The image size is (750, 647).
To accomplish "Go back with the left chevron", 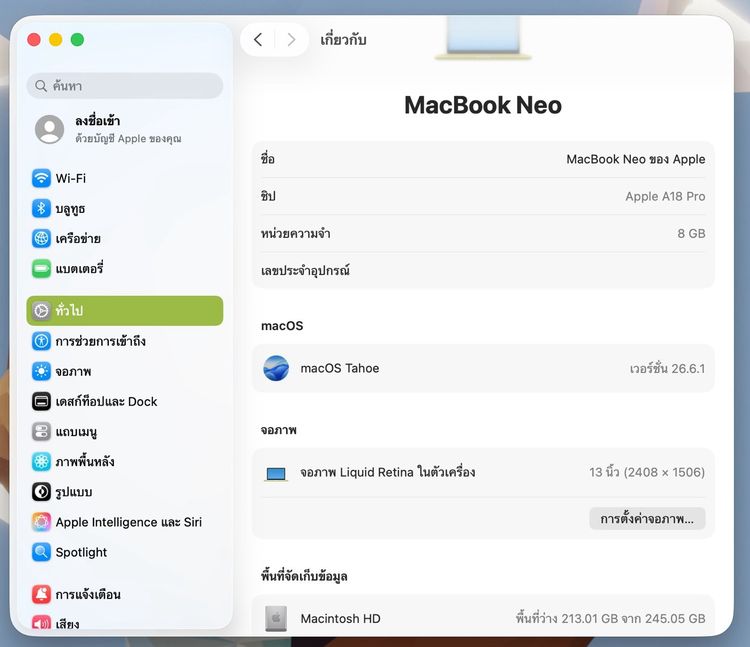I will pyautogui.click(x=258, y=40).
